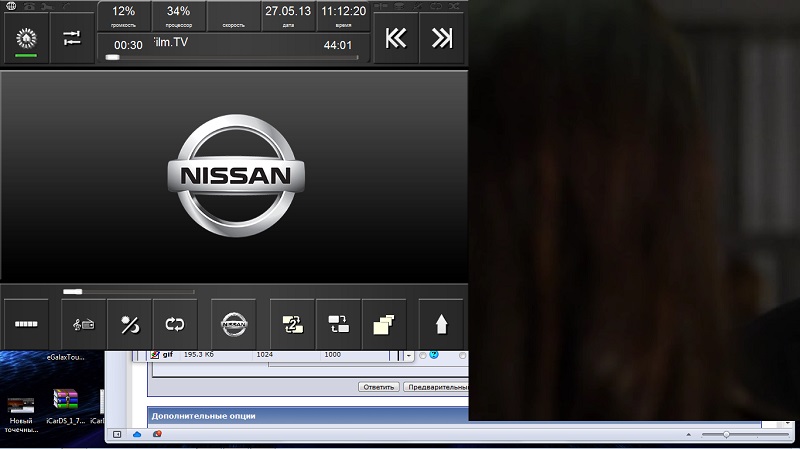Click the 12% volume indicator
800x449 pixels.
tap(124, 15)
